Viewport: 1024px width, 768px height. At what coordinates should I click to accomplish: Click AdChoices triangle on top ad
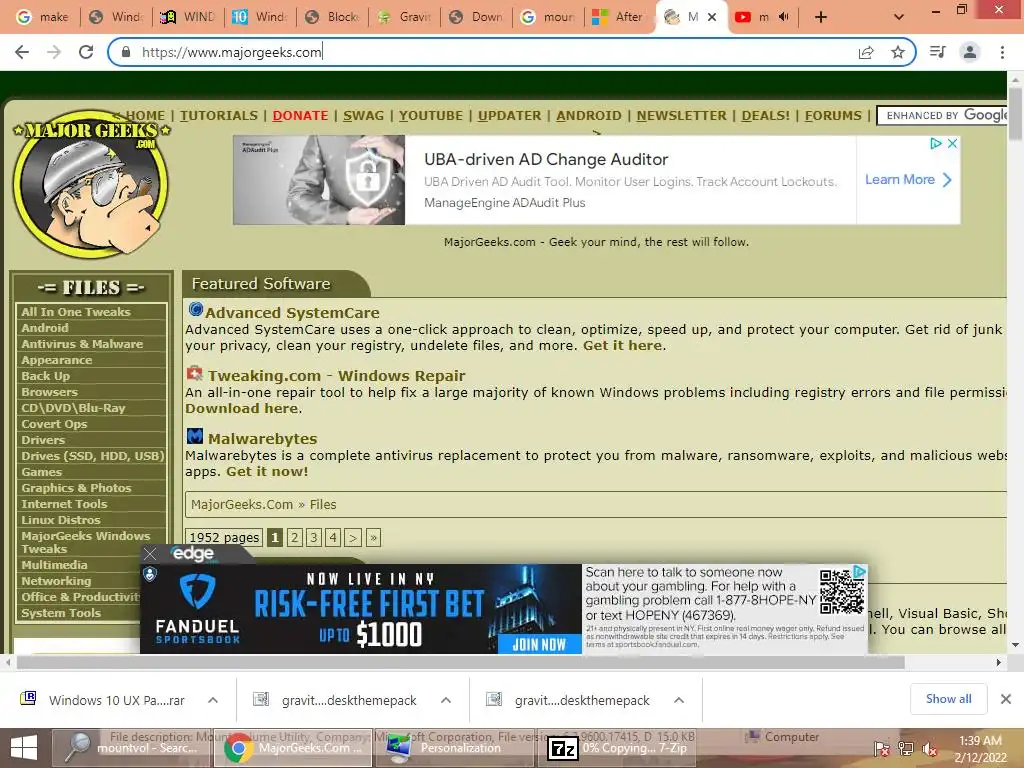pos(936,144)
